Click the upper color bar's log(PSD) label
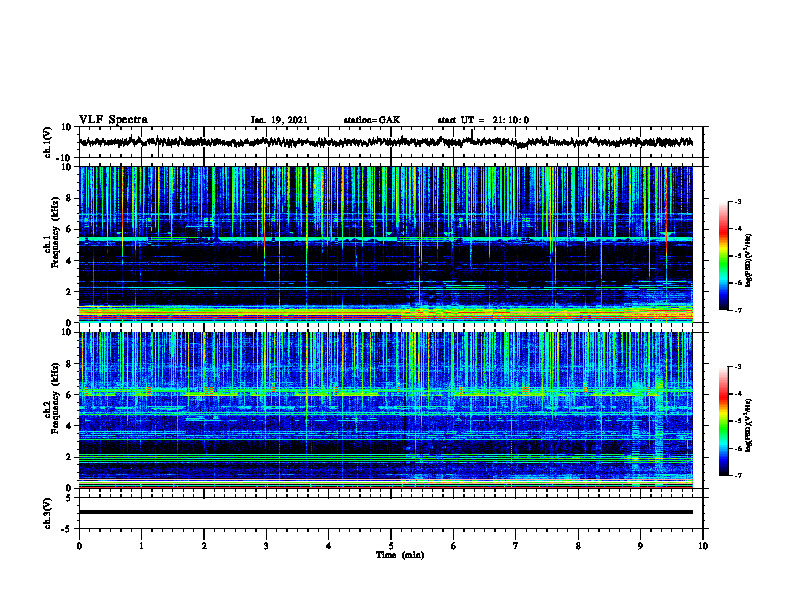Viewport: 792px width, 612px height. coord(749,260)
